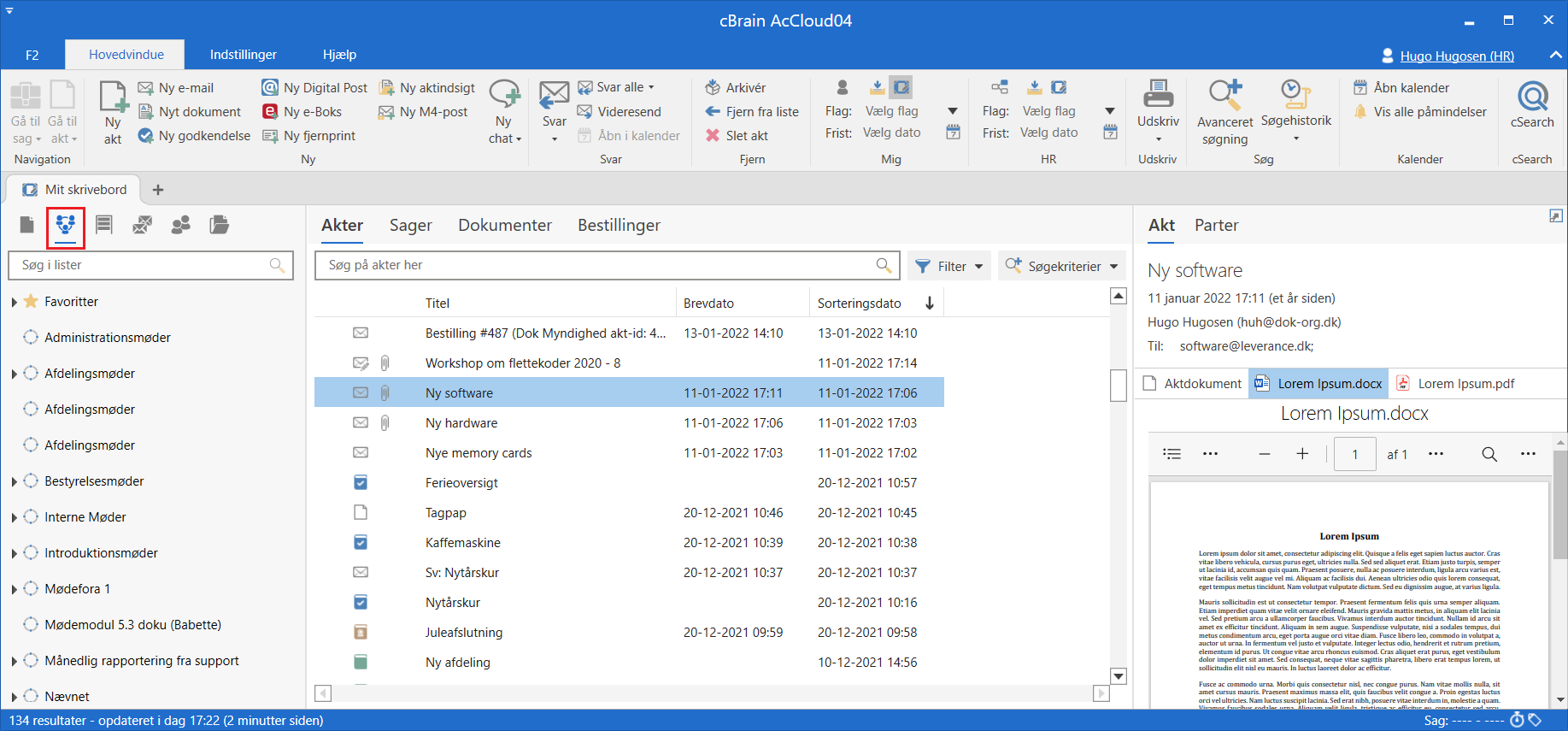Screen dimensions: 1568x731
Task: Select the Tagpap akt row
Action: [x=629, y=512]
